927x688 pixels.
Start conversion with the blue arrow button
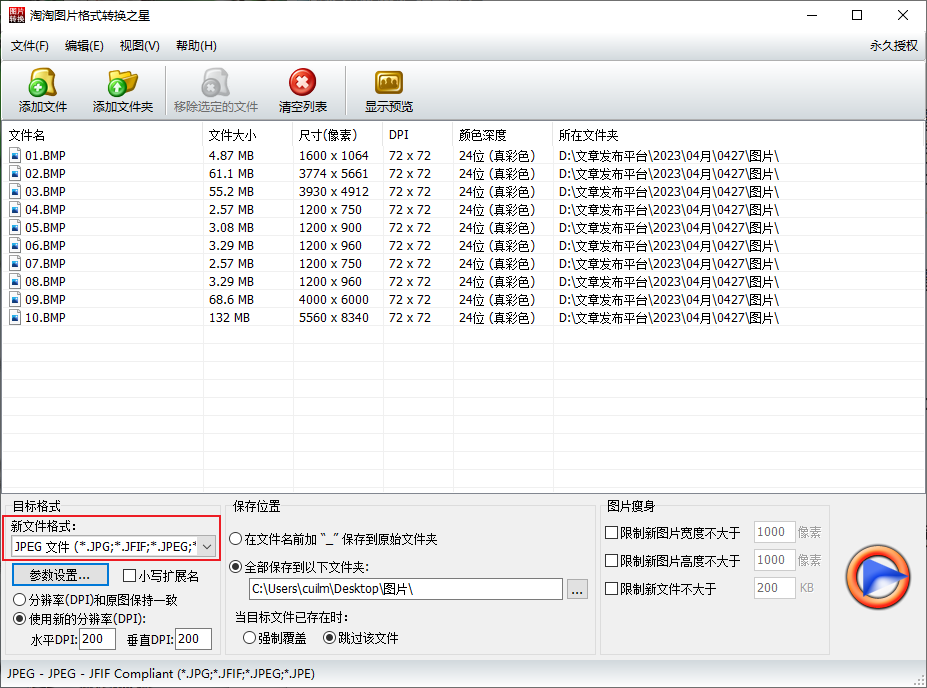(x=877, y=577)
